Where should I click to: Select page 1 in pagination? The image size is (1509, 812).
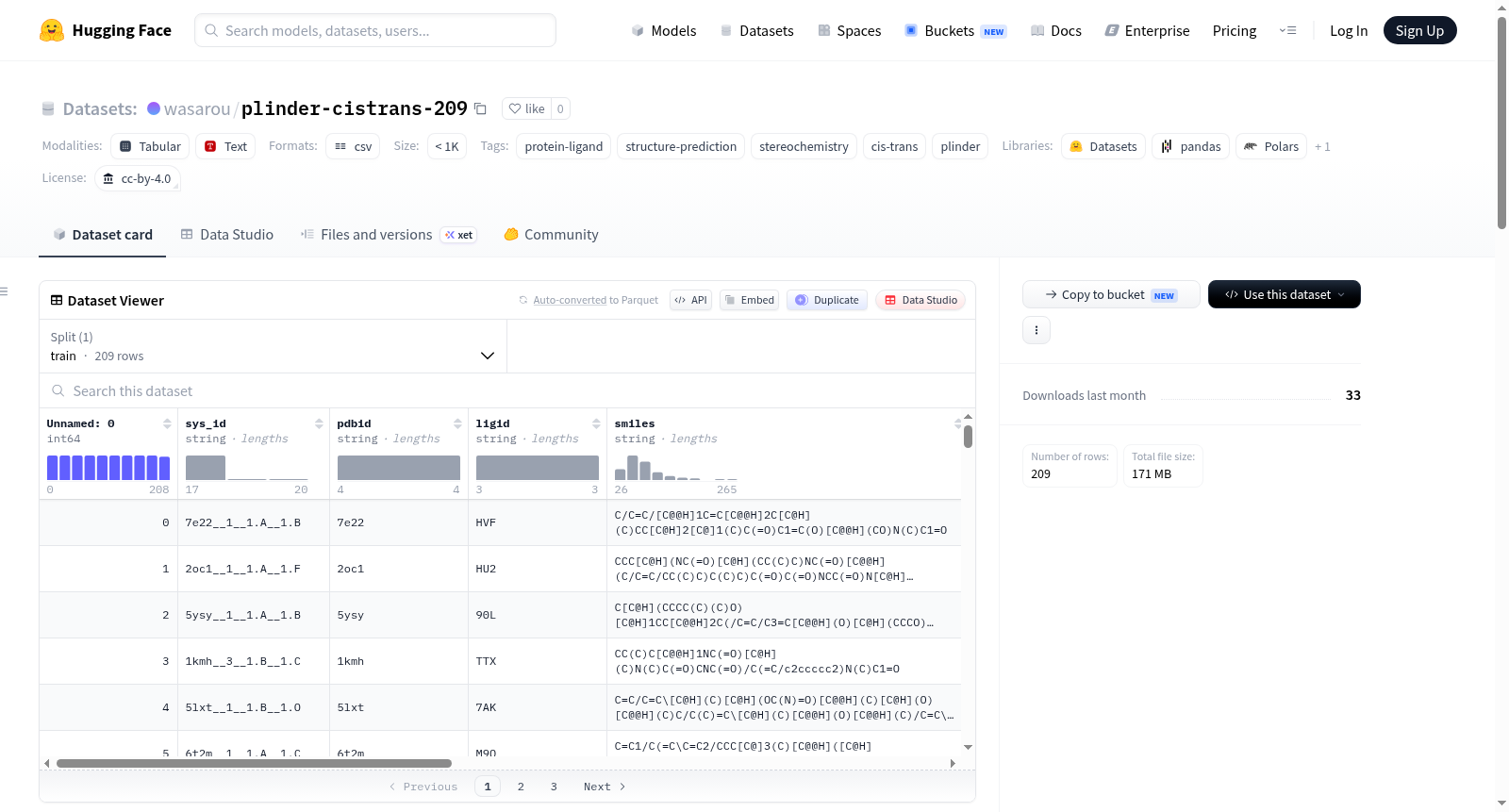point(488,787)
